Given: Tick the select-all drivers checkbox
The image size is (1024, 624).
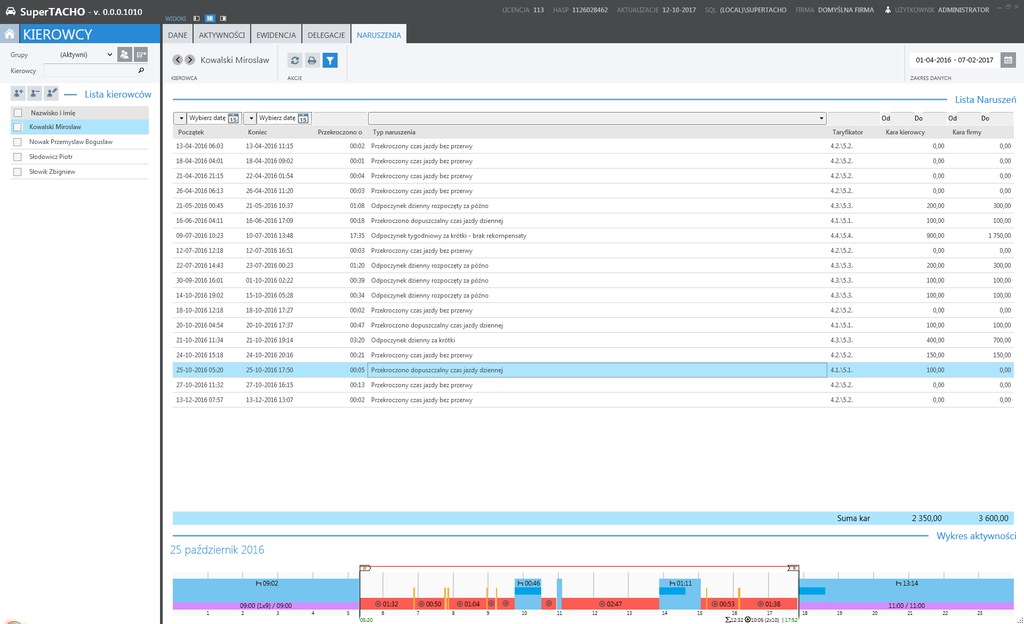Looking at the screenshot, I should coord(18,113).
